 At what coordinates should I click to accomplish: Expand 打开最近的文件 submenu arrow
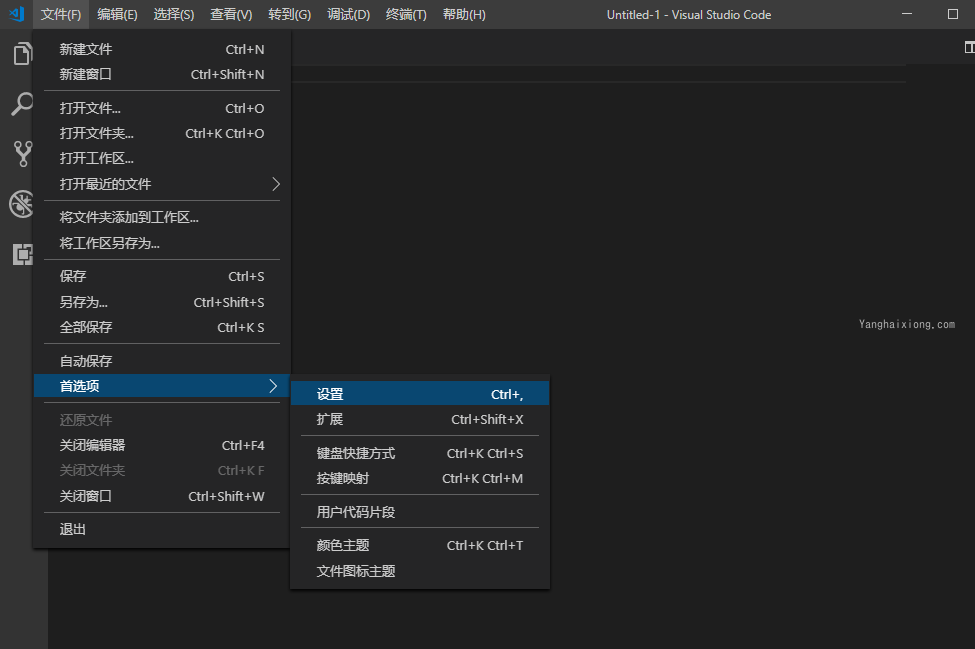[276, 184]
